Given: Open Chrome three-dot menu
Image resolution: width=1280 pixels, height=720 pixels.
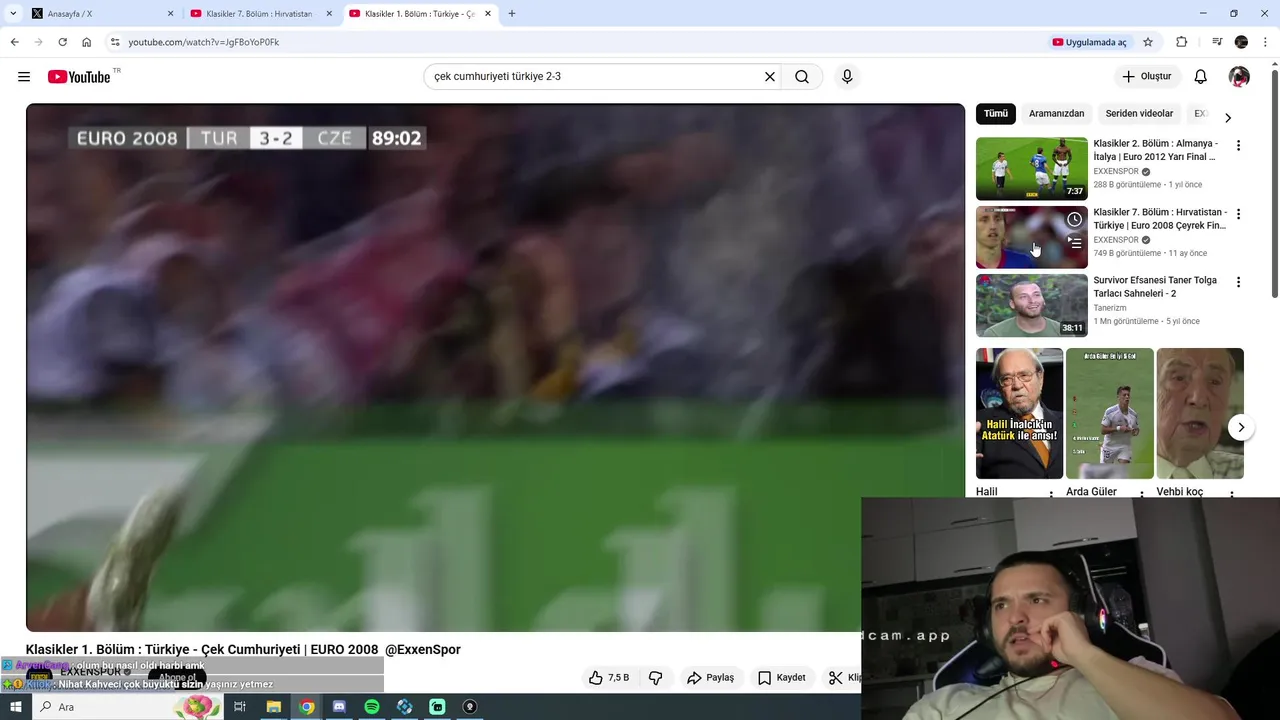Looking at the screenshot, I should [1266, 42].
